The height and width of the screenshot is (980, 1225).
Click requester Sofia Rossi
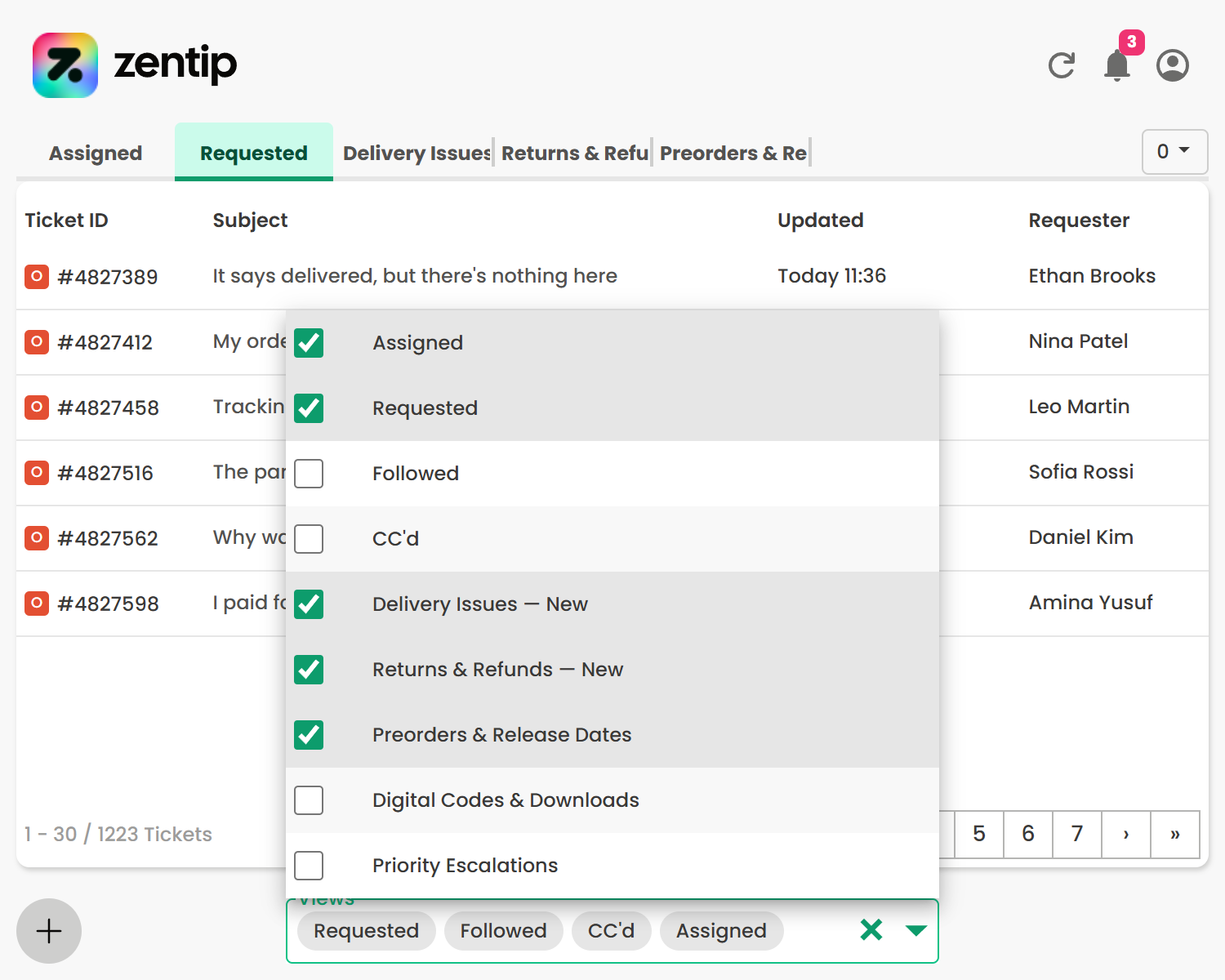click(x=1081, y=472)
